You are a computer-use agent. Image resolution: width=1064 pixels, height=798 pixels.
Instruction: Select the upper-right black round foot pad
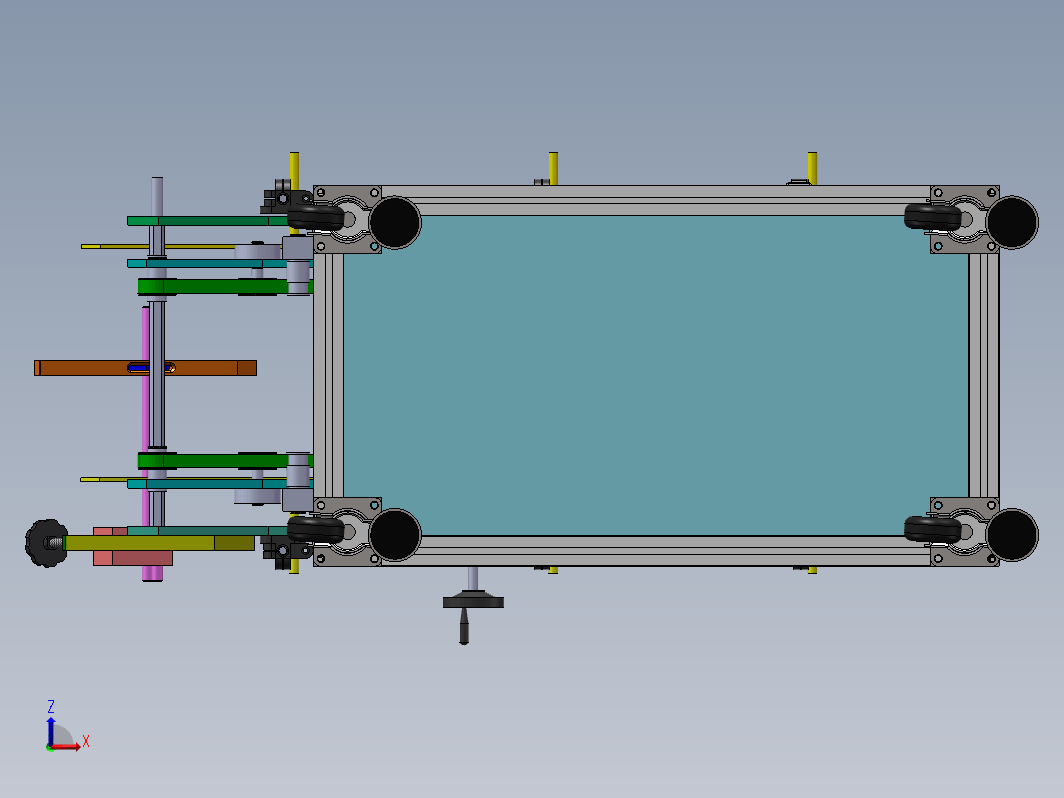(1012, 223)
